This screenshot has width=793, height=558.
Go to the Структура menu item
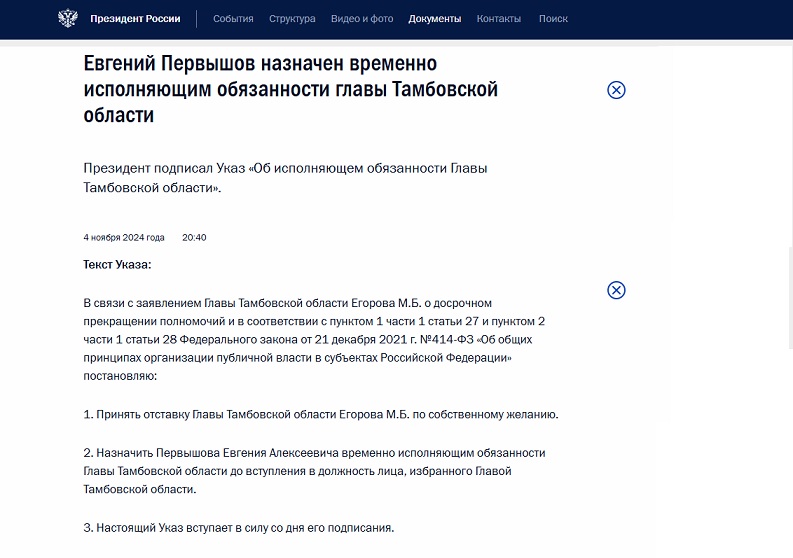[292, 19]
